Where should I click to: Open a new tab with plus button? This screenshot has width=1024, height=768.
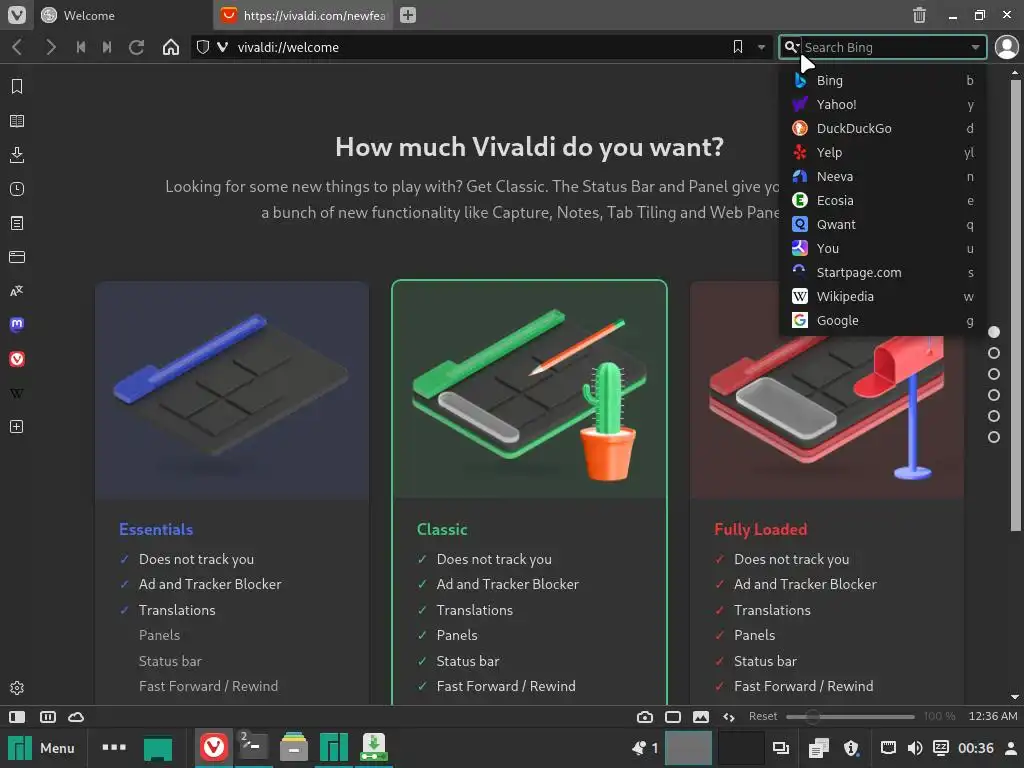point(408,15)
